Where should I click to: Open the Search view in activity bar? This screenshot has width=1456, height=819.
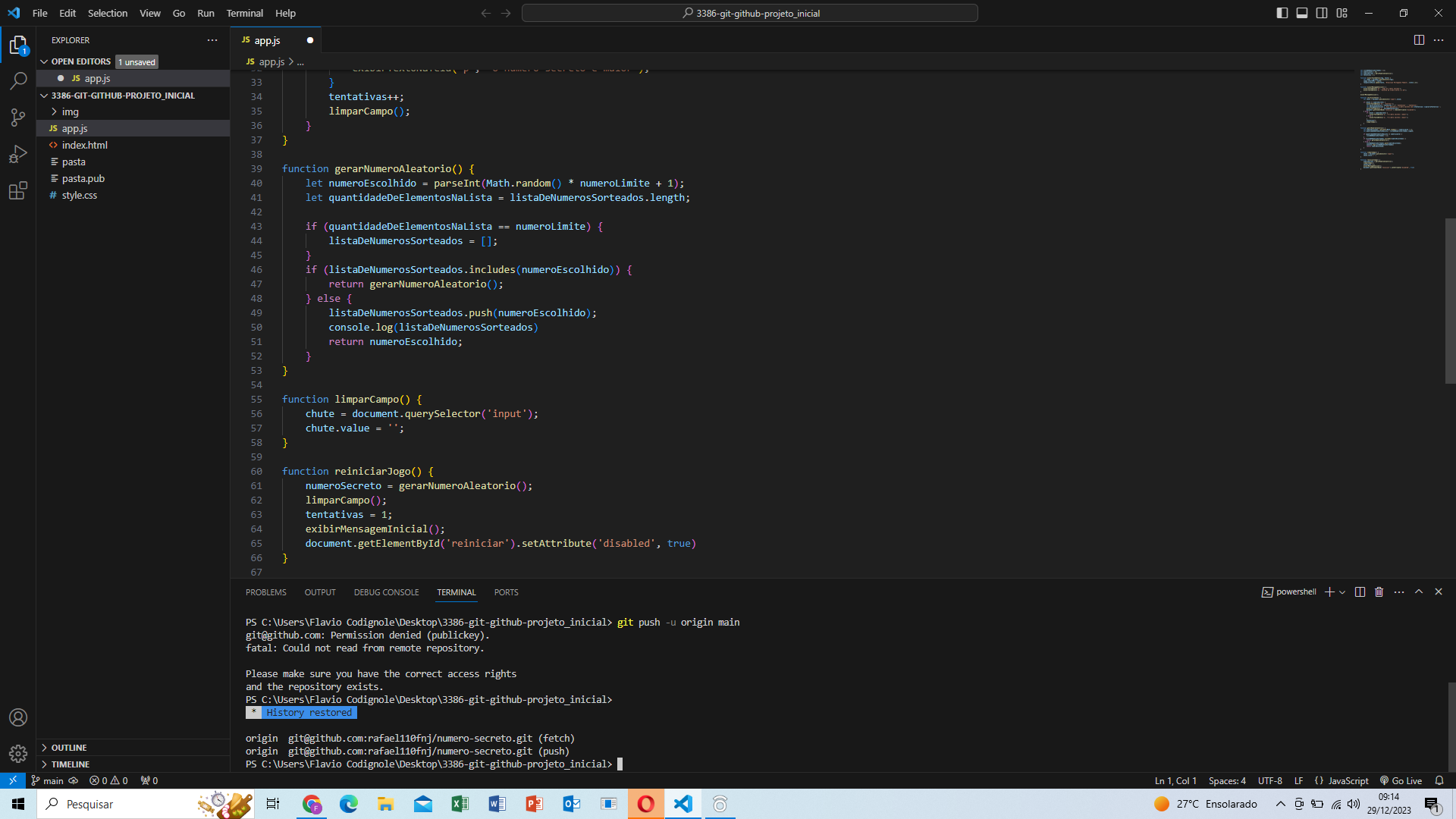pyautogui.click(x=18, y=81)
